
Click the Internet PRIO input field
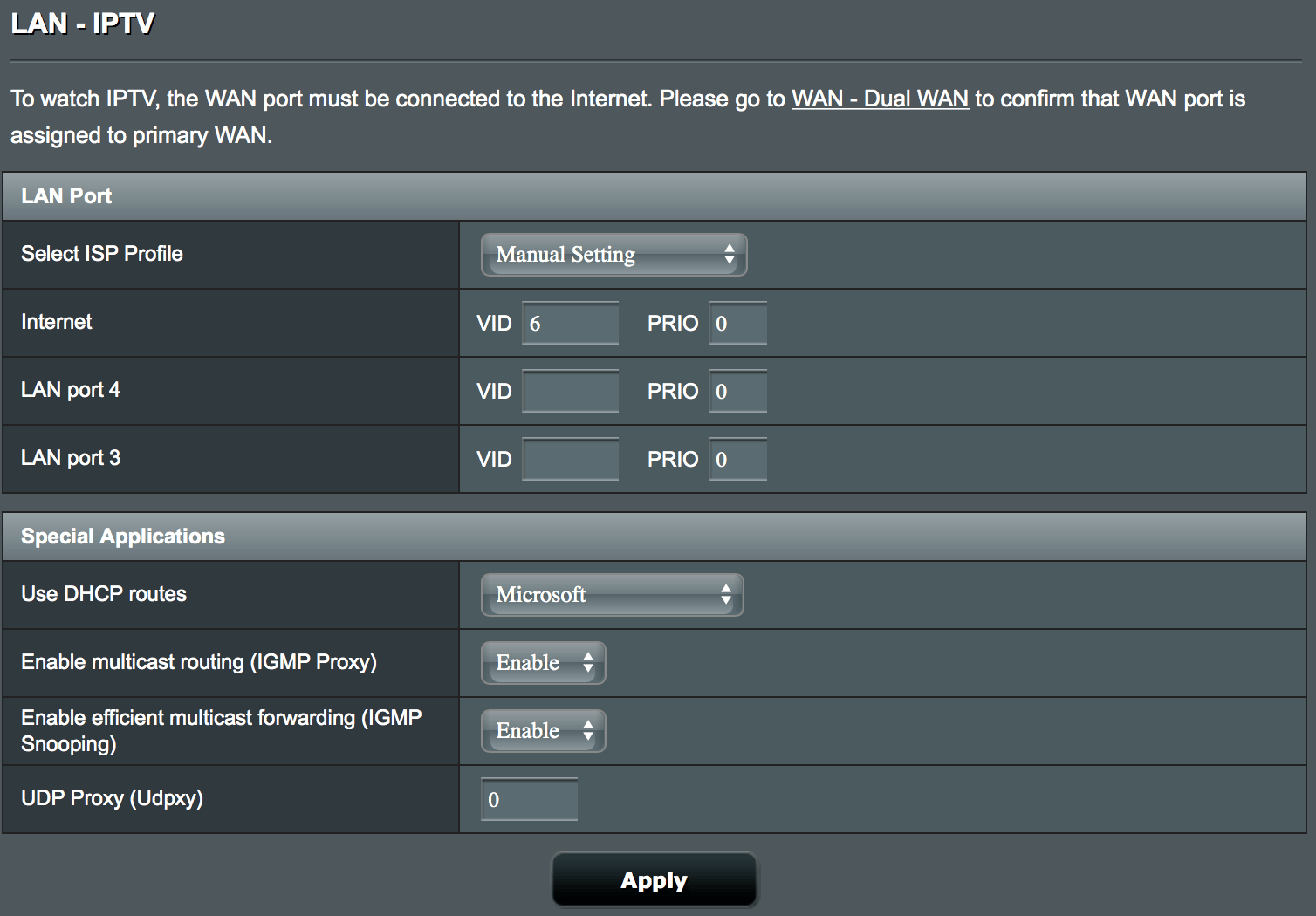(x=737, y=324)
